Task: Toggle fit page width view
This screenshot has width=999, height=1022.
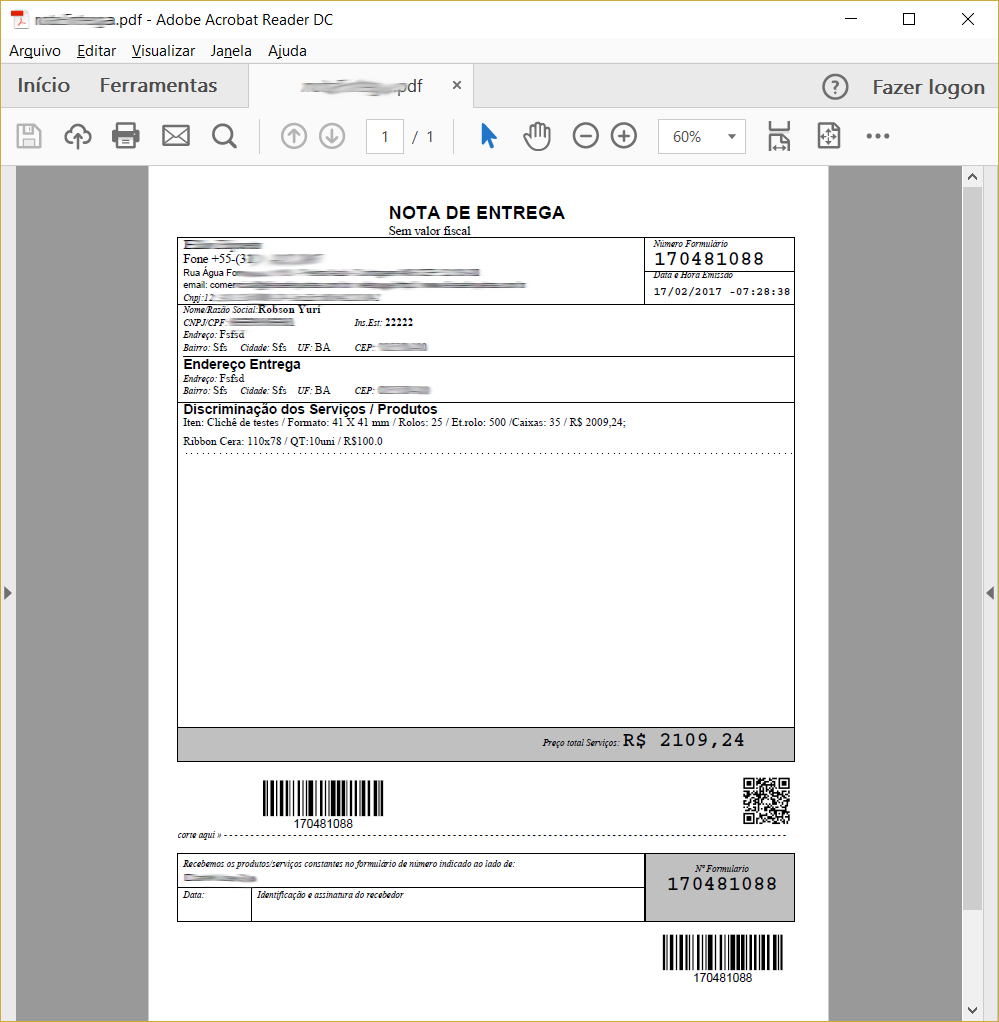Action: click(x=779, y=136)
